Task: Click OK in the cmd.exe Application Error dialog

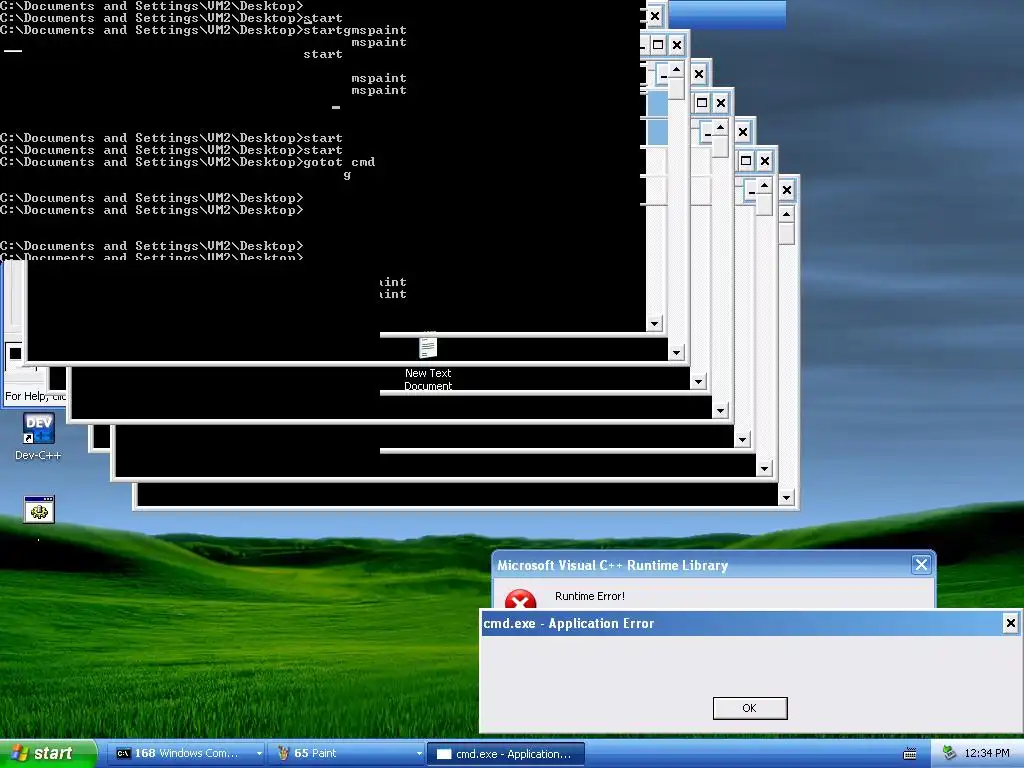Action: (750, 708)
